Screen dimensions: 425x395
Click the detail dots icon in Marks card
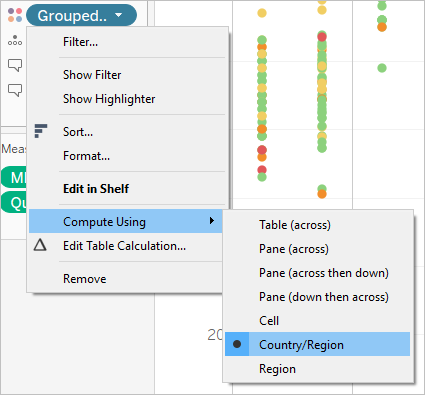[x=15, y=40]
